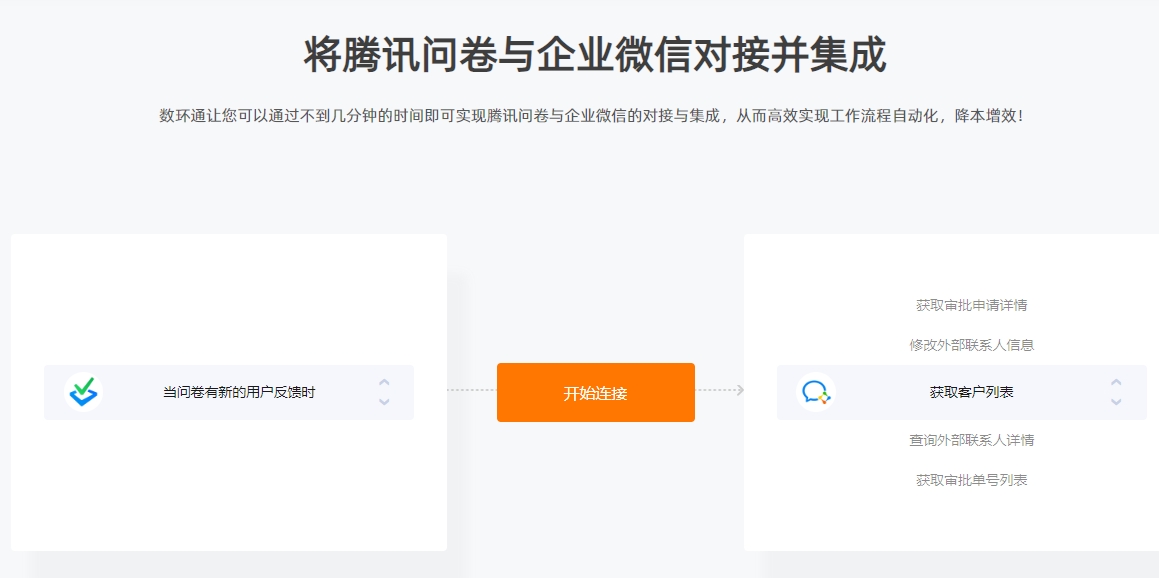
Task: Click down arrow beside 获取客户列表
Action: [x=1116, y=402]
